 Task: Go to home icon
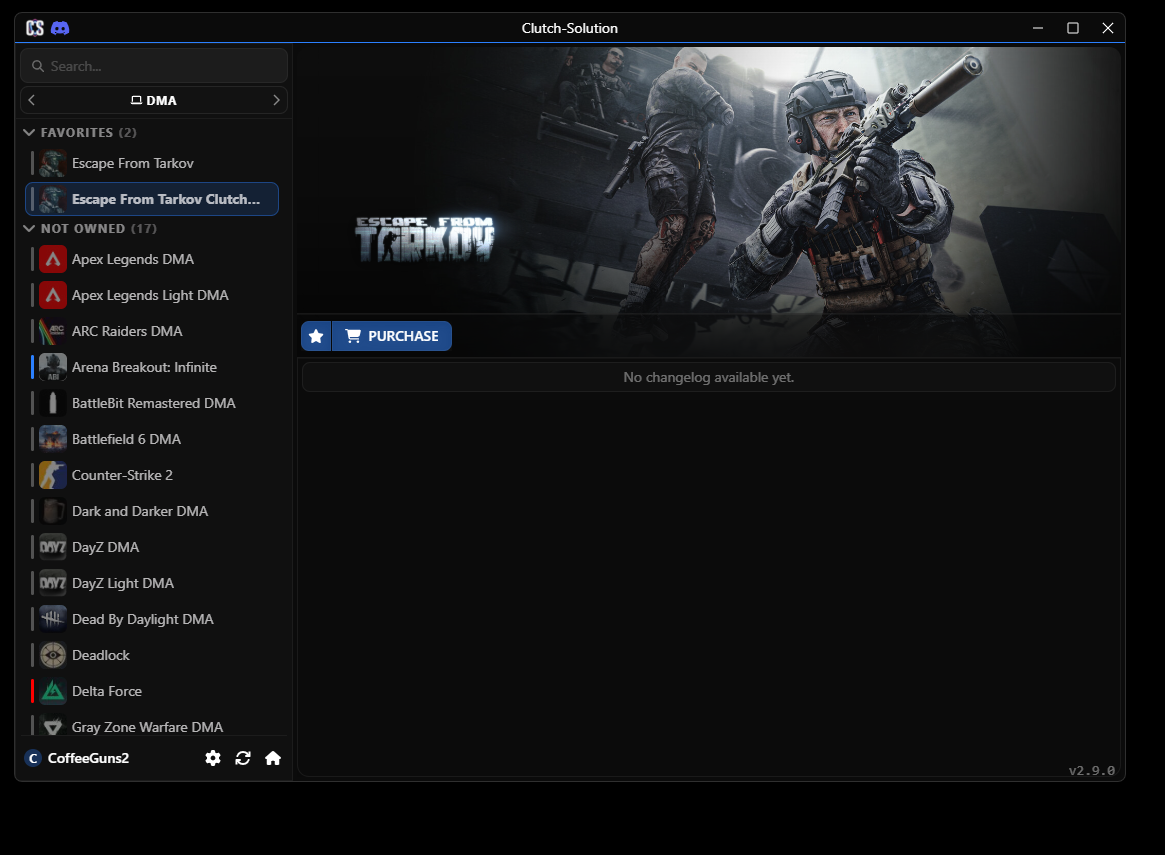(273, 758)
